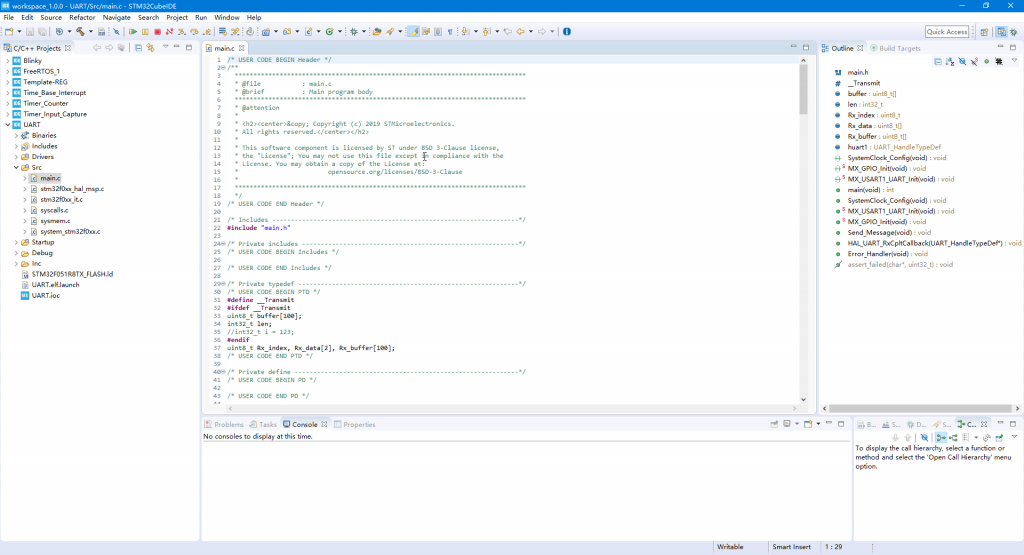
Task: Switch to the Problems tab
Action: [x=224, y=424]
